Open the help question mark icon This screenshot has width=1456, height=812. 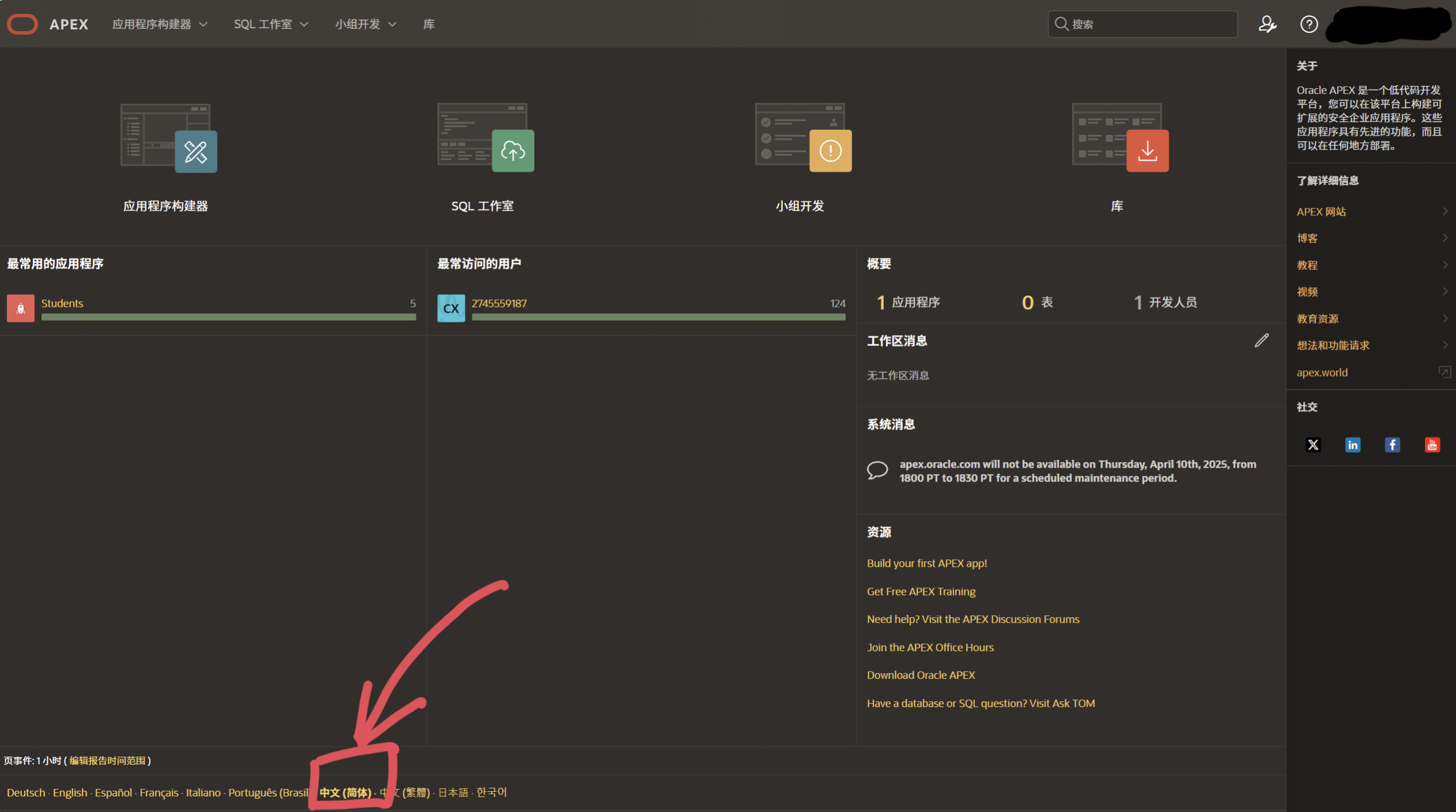1309,24
